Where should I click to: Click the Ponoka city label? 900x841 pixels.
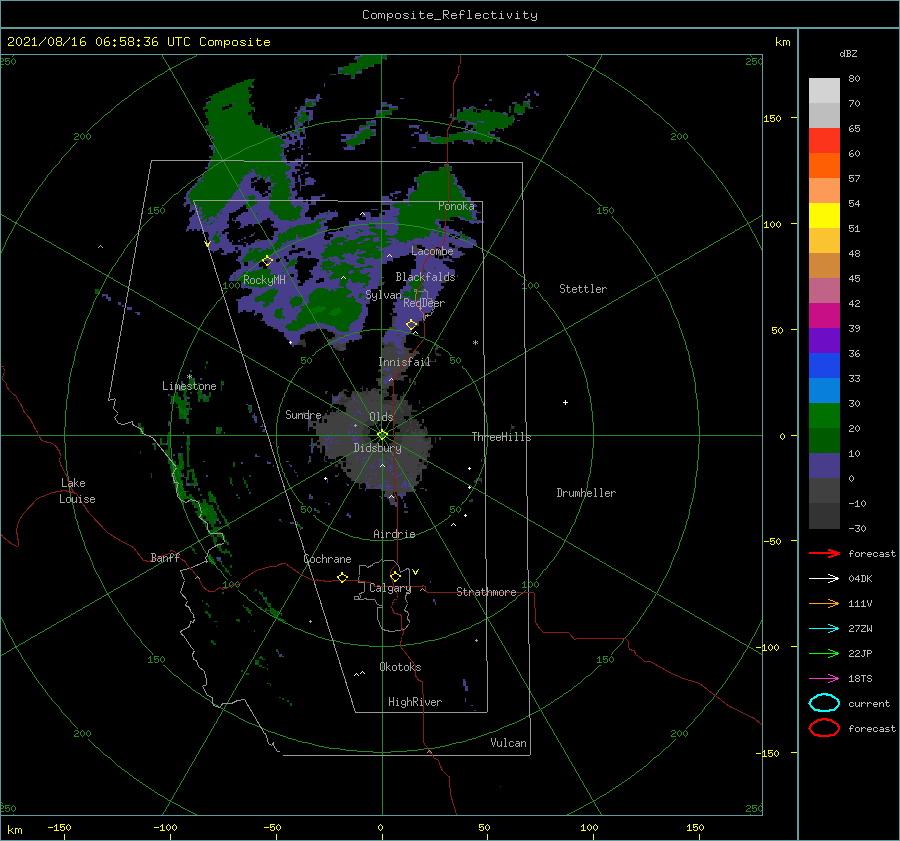click(x=456, y=206)
